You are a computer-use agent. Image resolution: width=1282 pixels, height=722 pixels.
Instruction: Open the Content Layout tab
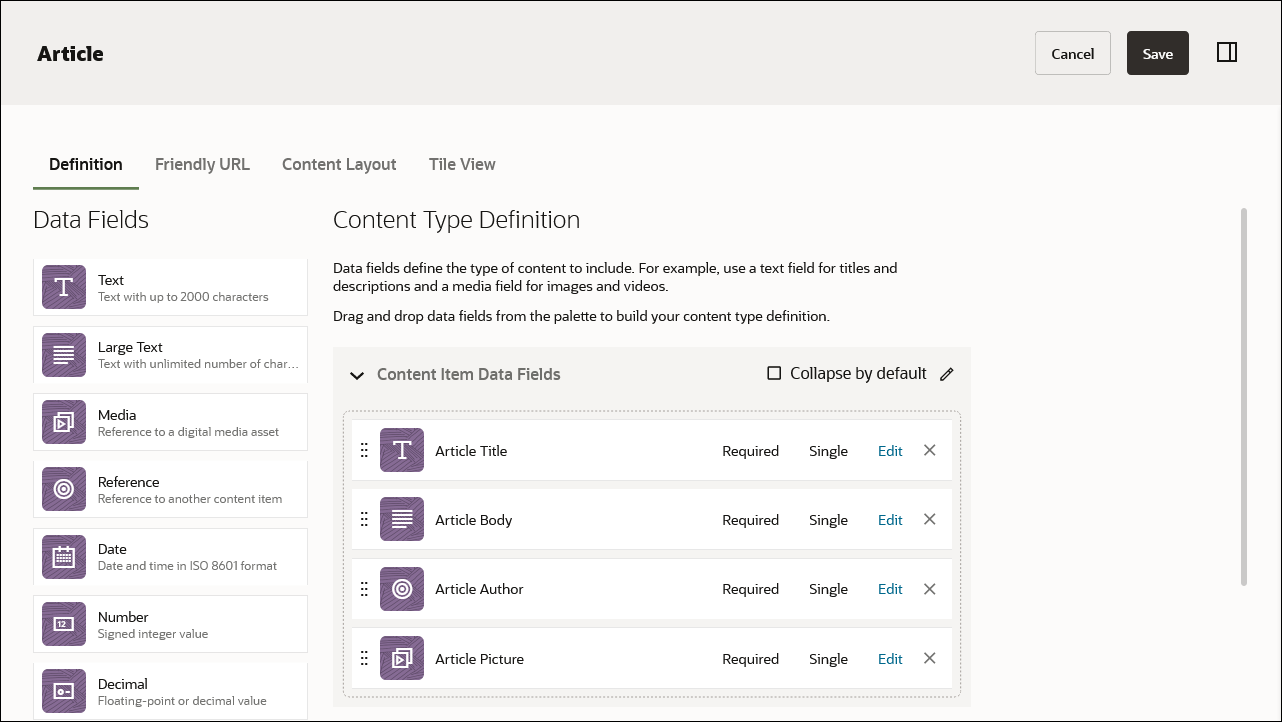tap(339, 164)
